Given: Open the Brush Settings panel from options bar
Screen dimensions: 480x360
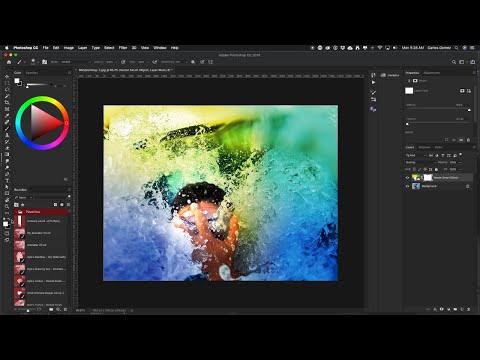Looking at the screenshot, I should coord(44,62).
